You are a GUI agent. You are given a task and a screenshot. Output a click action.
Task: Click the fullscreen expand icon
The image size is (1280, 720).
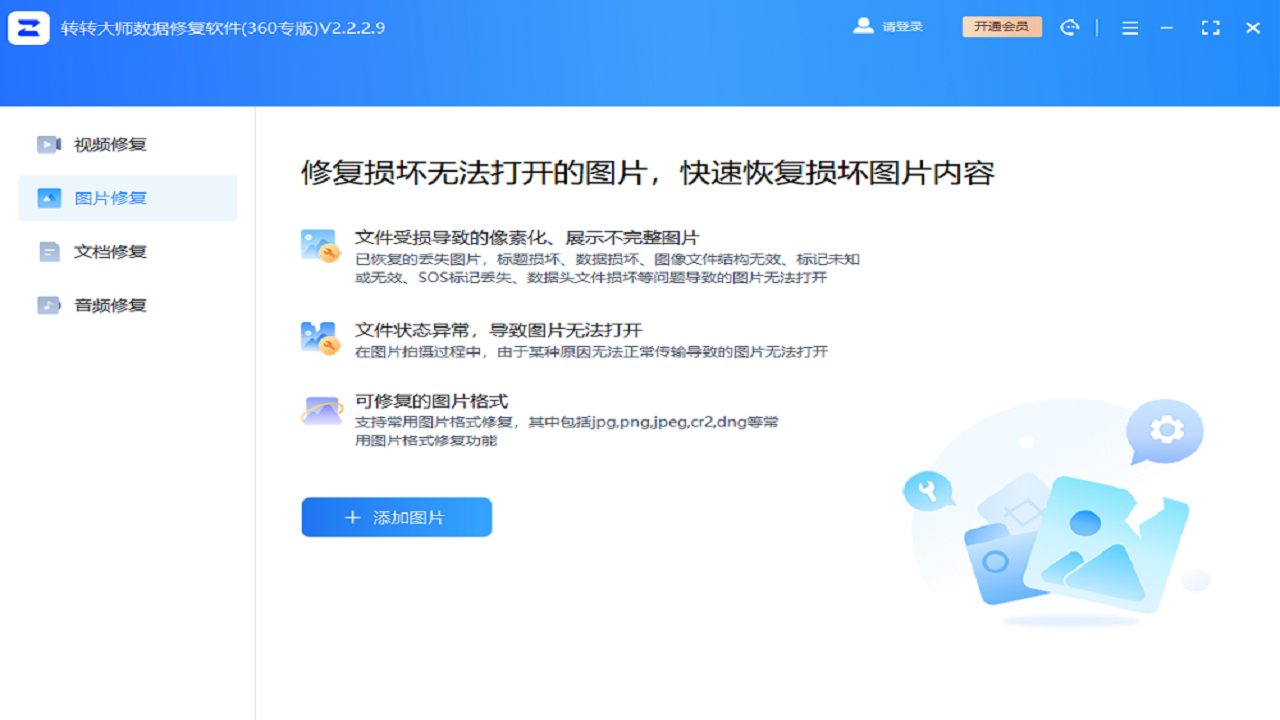coord(1210,27)
